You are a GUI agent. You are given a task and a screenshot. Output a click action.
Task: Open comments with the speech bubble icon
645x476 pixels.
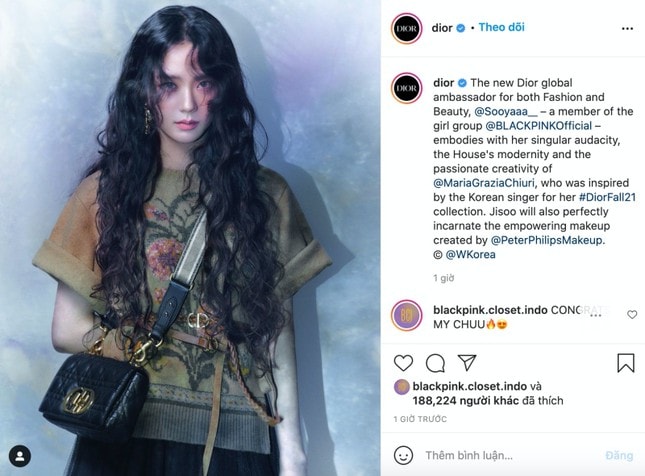pos(435,363)
